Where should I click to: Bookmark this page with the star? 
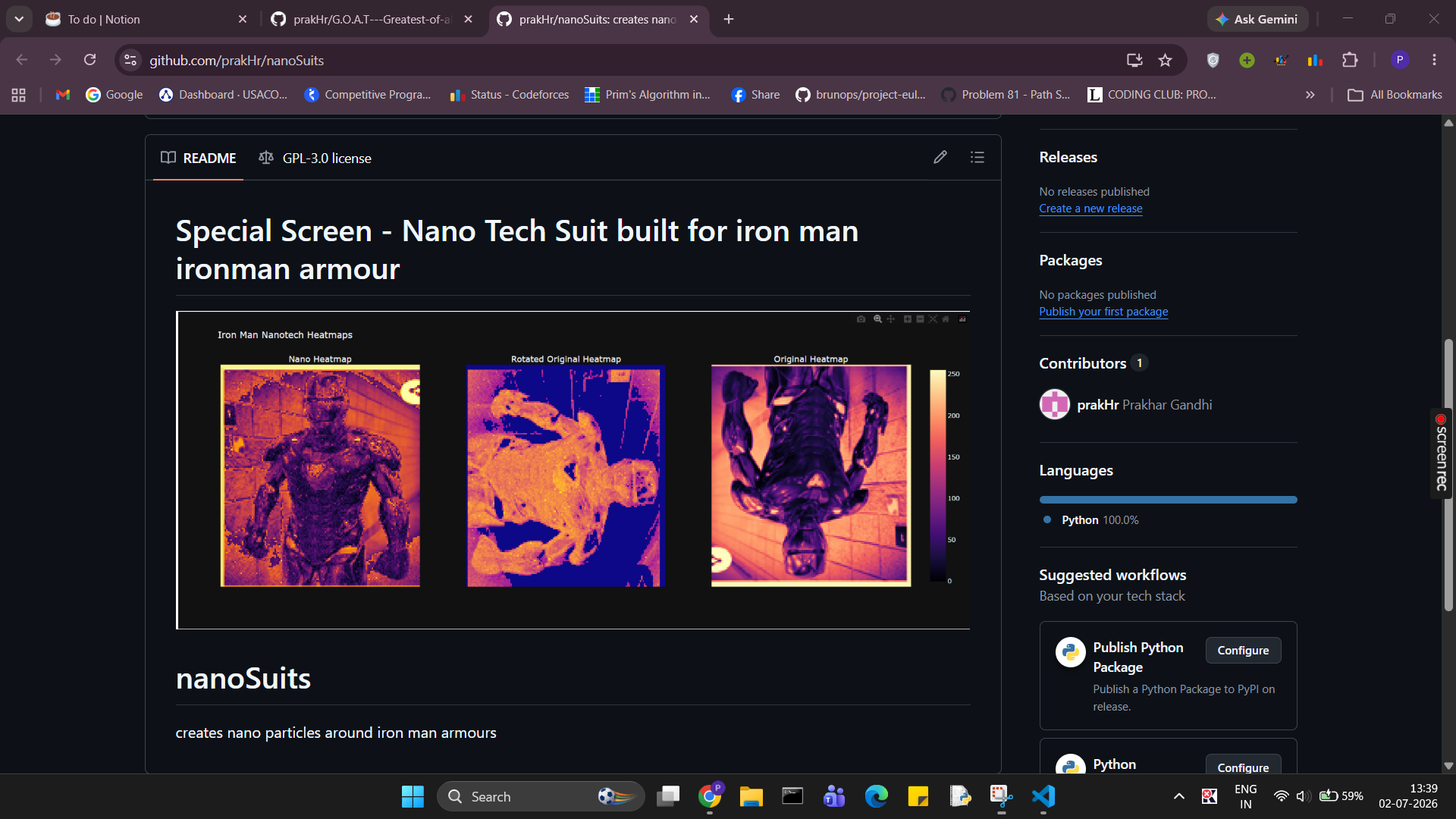(1166, 60)
